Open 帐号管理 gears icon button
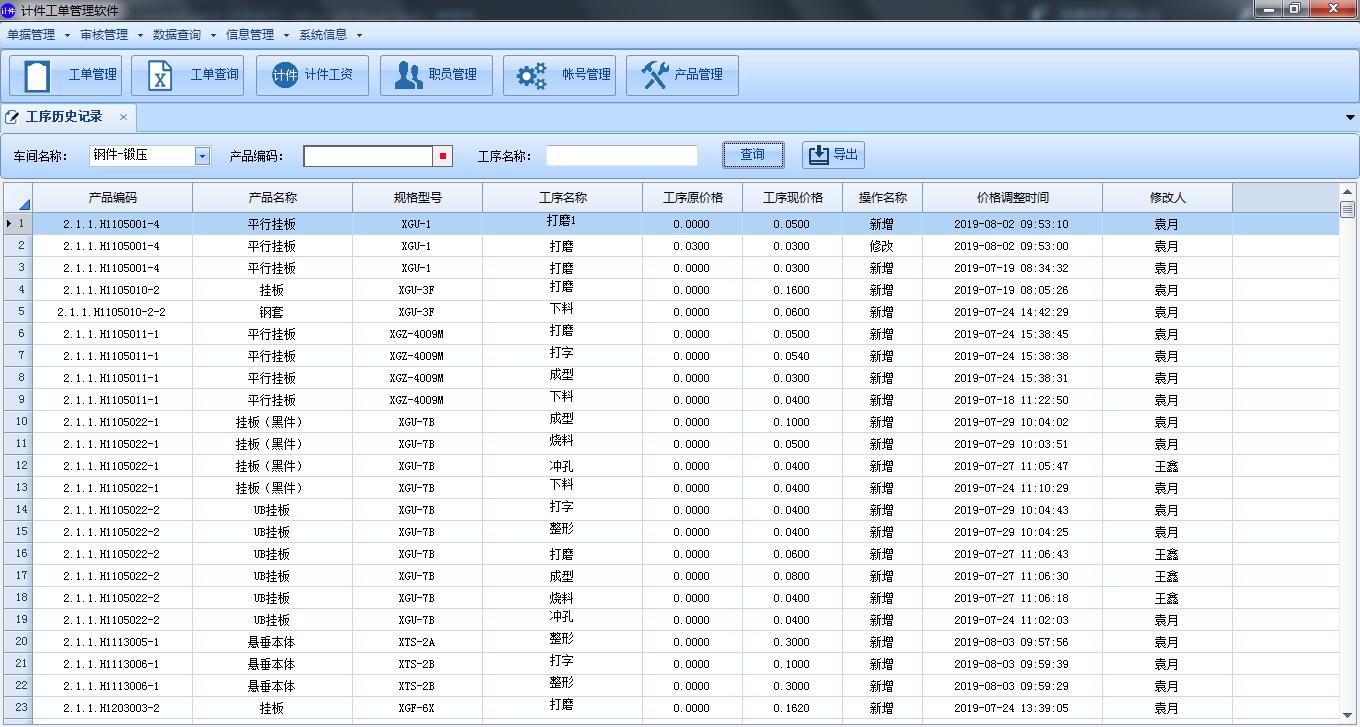Viewport: 1360px width, 727px height. click(x=559, y=75)
